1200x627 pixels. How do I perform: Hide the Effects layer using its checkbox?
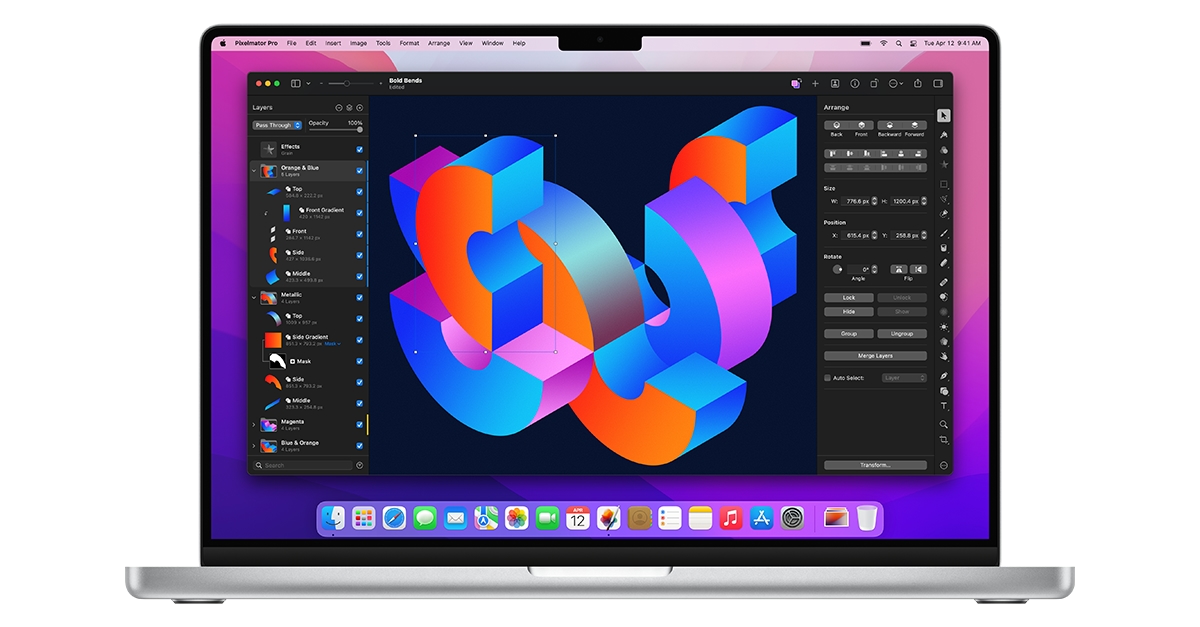[x=360, y=149]
